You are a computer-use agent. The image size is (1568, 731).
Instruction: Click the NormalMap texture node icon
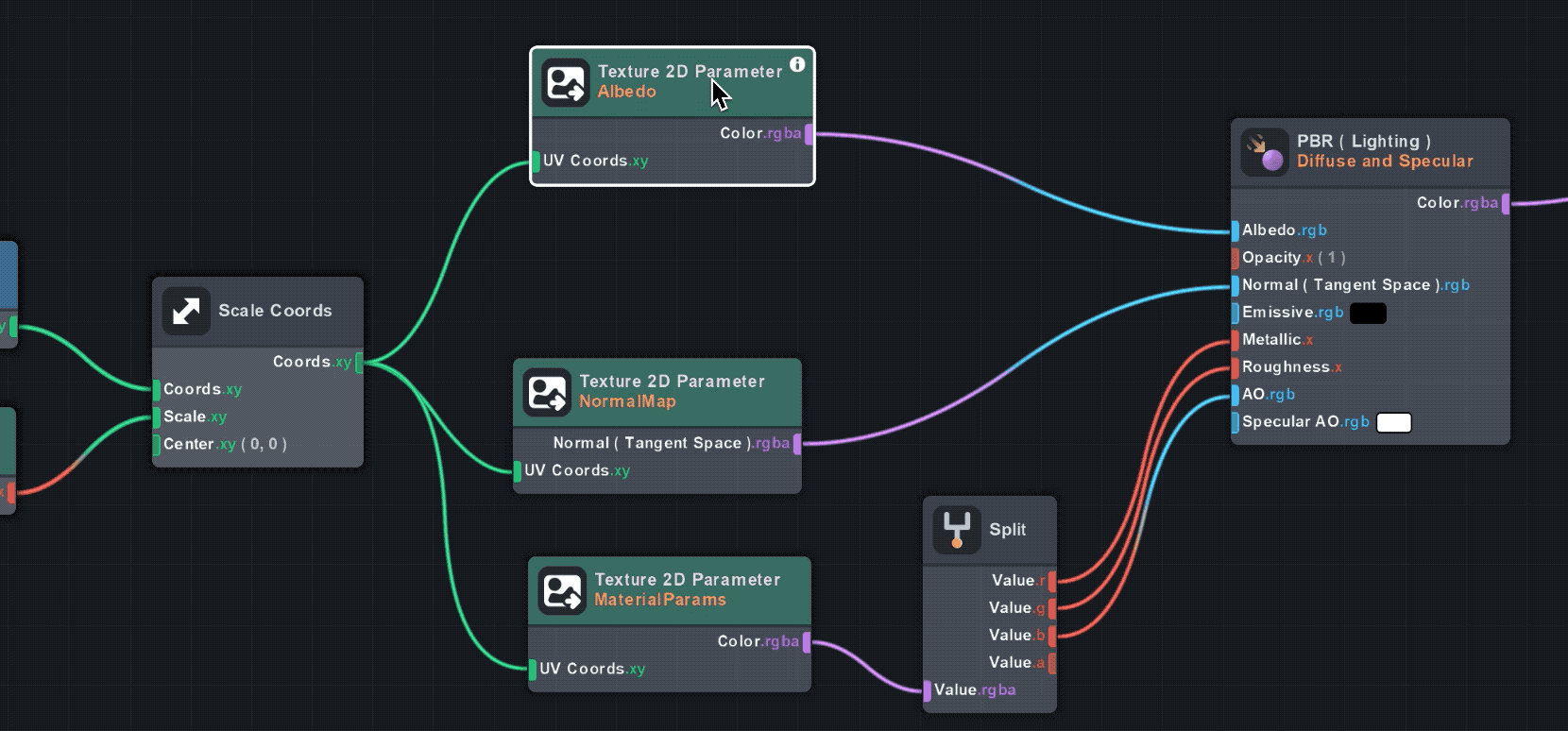547,392
